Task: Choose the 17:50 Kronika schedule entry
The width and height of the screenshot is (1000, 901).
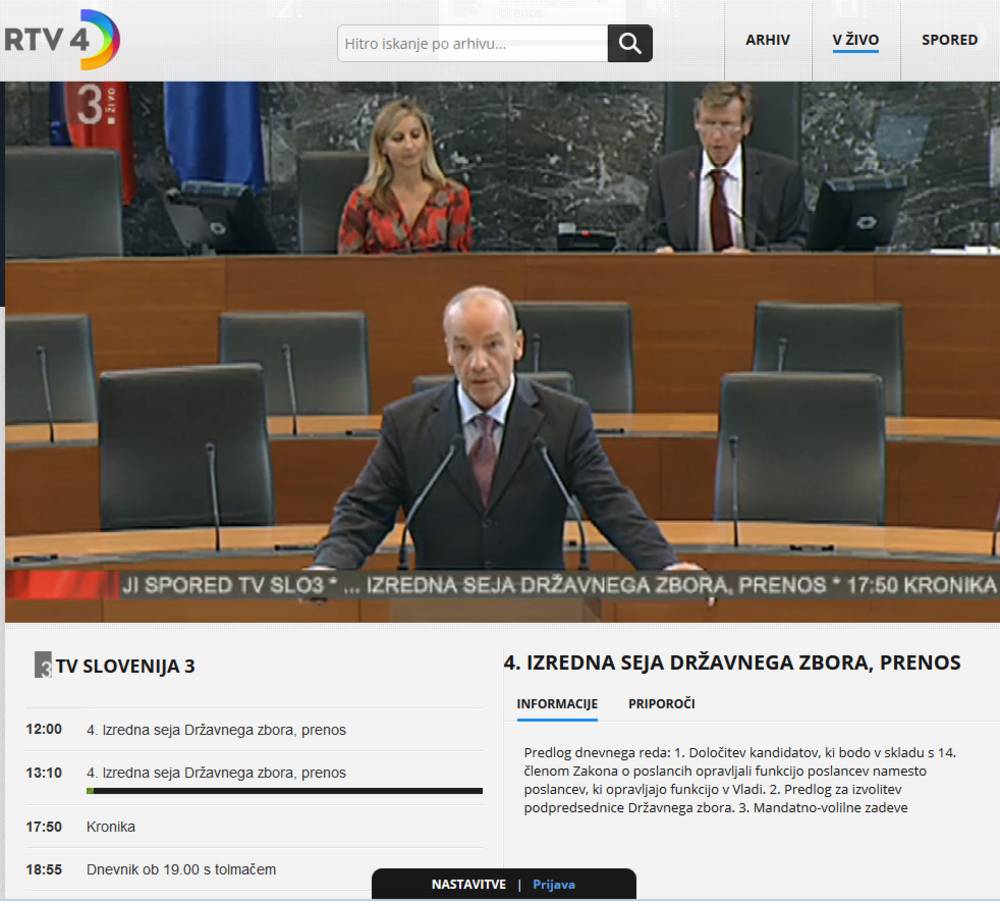Action: 111,827
